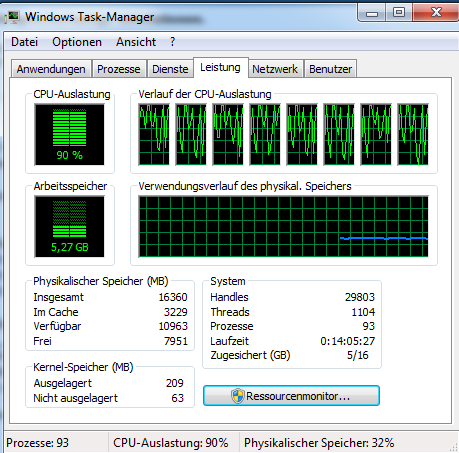459x453 pixels.
Task: Switch to the Prozesse tab
Action: point(119,69)
